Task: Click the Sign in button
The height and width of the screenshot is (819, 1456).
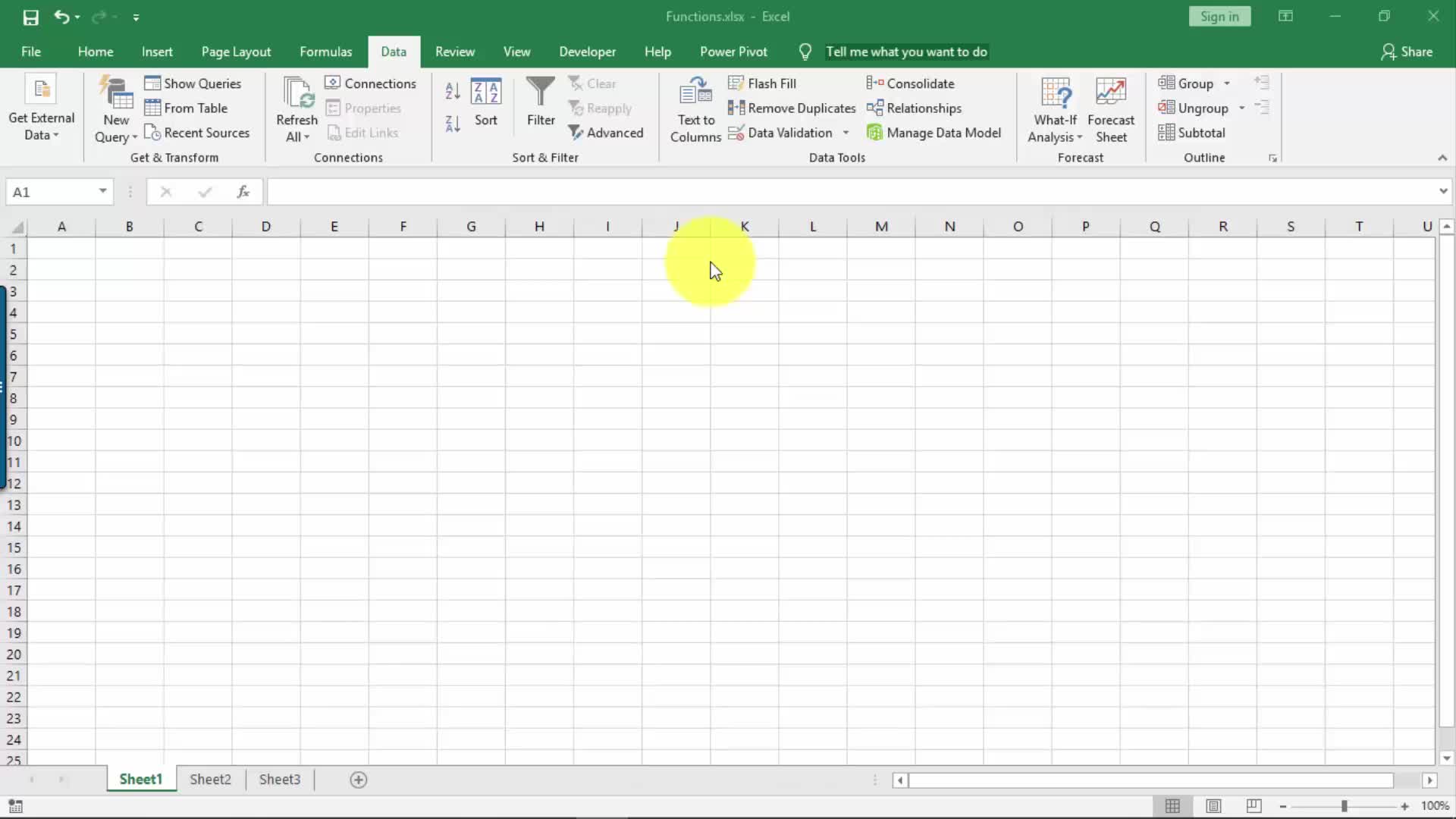Action: pos(1219,17)
